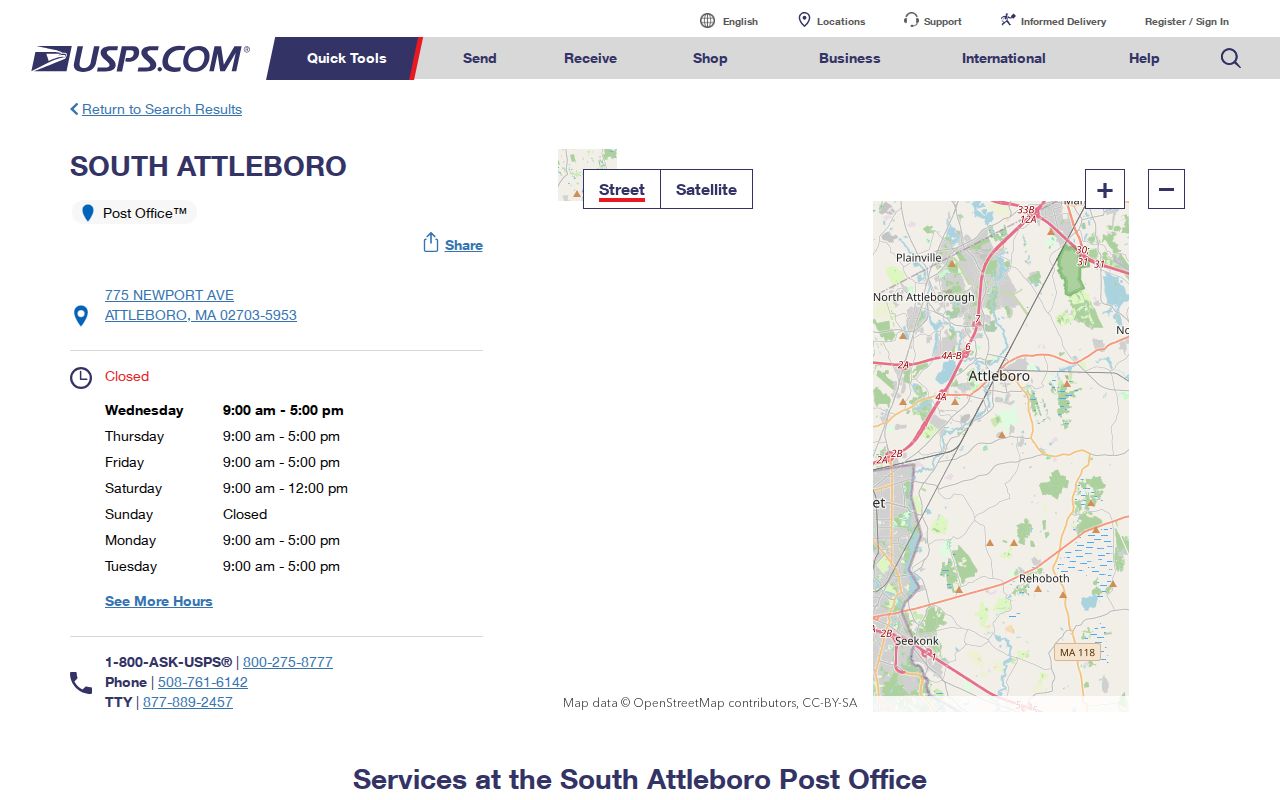This screenshot has height=800, width=1280.
Task: Click the clock icon next to hours
Action: pyautogui.click(x=81, y=378)
